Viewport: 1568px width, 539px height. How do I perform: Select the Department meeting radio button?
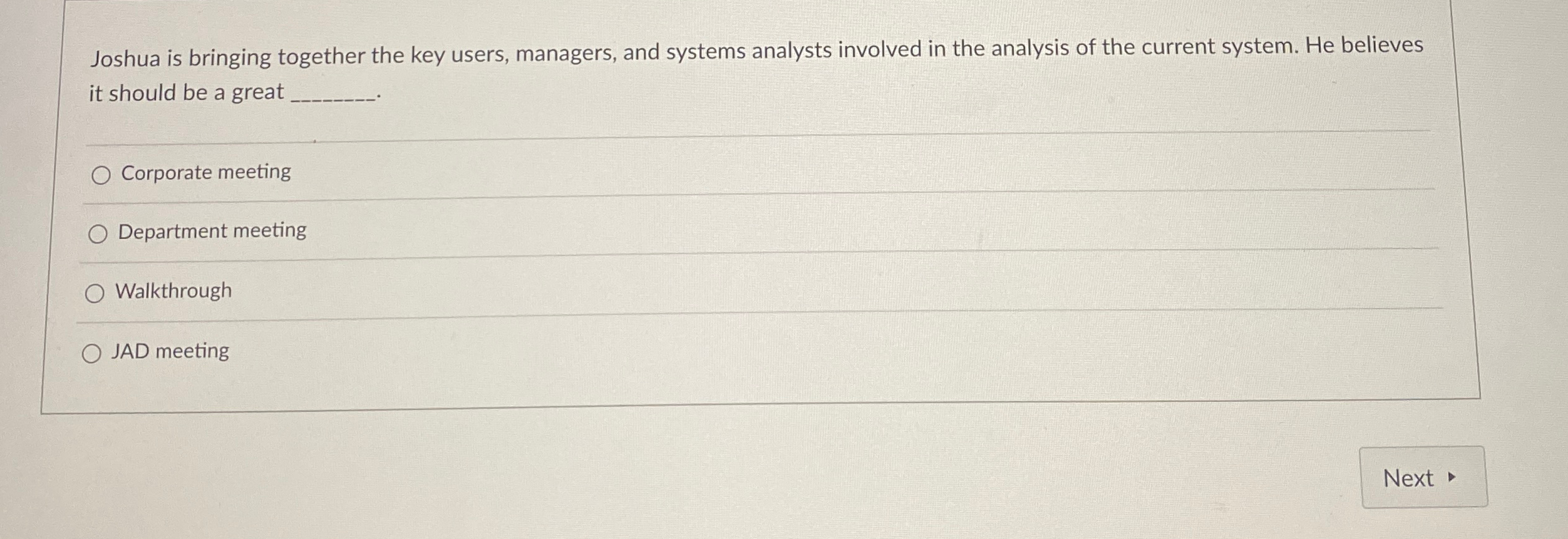tap(97, 235)
